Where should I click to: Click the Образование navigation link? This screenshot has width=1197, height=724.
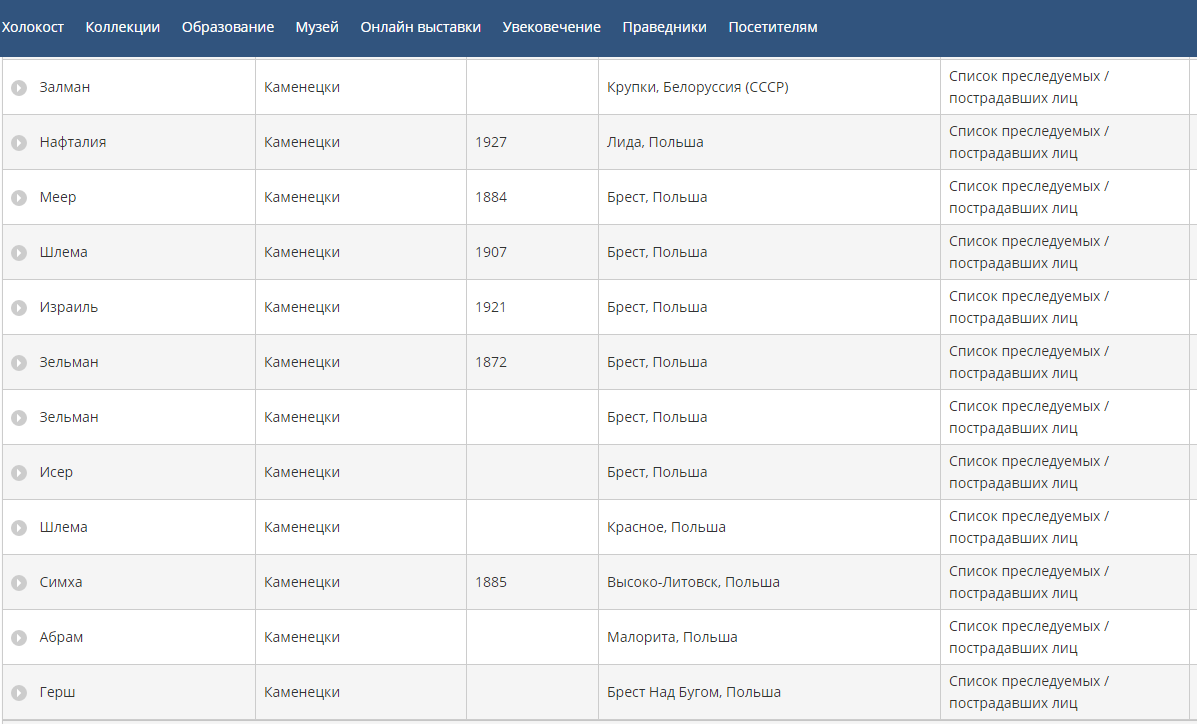(x=228, y=27)
